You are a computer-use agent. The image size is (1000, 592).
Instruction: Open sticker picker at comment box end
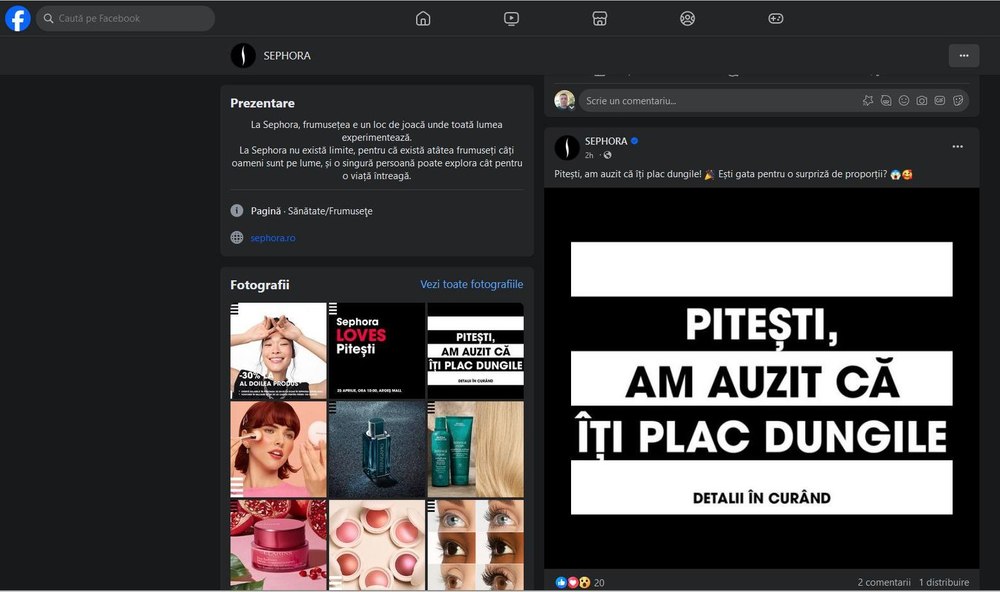(958, 101)
